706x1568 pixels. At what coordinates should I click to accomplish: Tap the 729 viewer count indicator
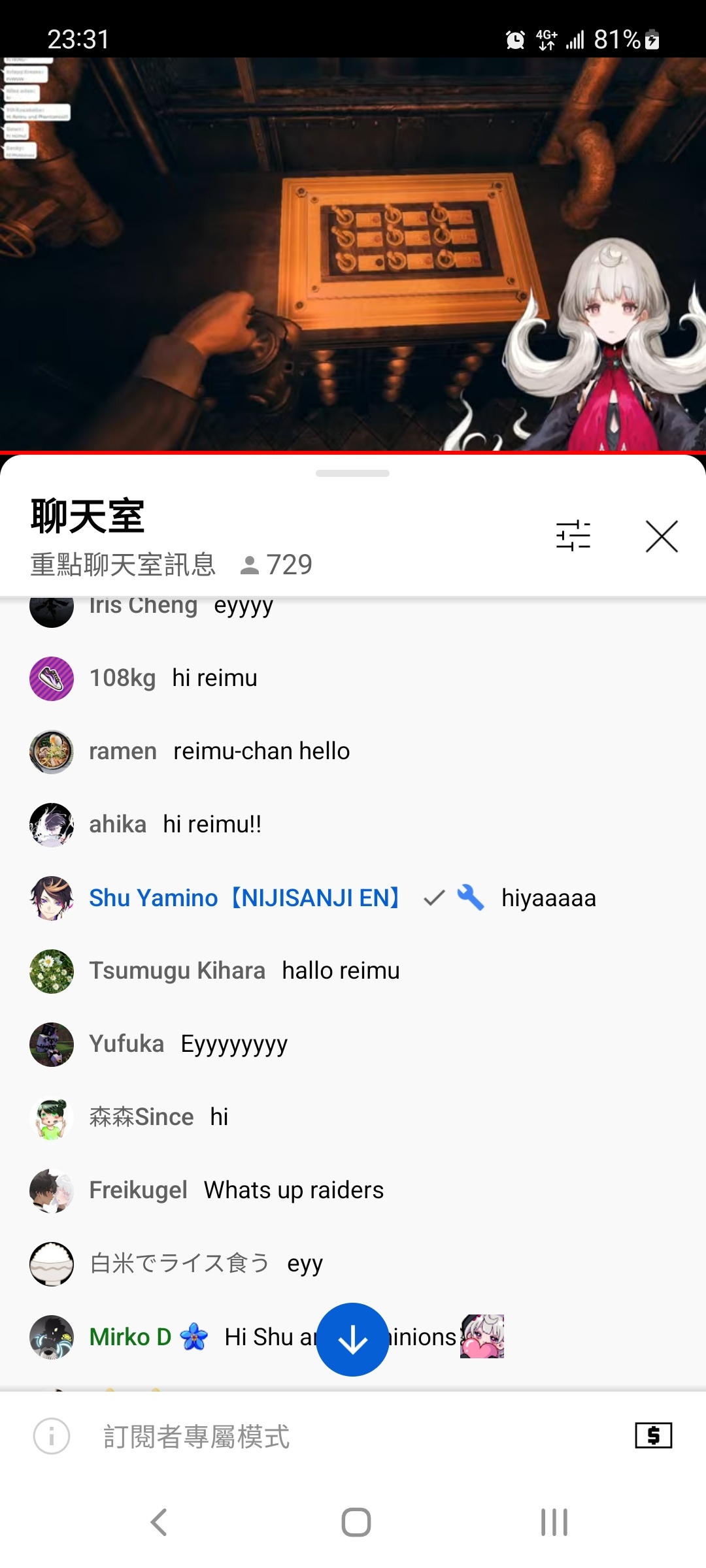[x=277, y=564]
